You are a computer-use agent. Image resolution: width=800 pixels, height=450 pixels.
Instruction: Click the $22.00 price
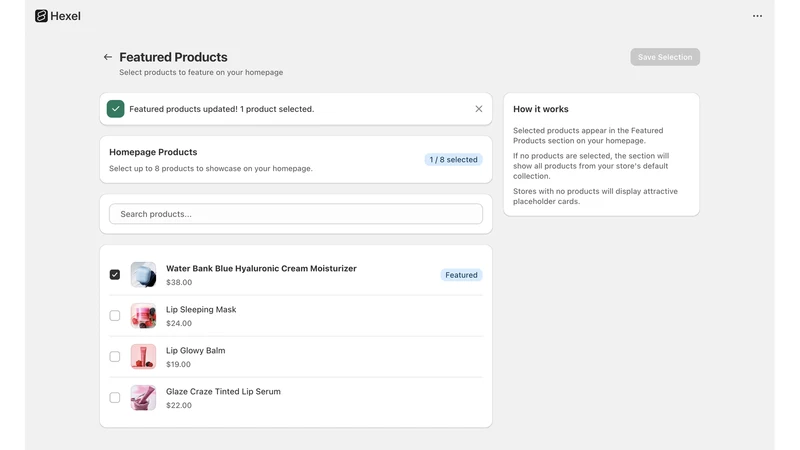click(x=179, y=405)
